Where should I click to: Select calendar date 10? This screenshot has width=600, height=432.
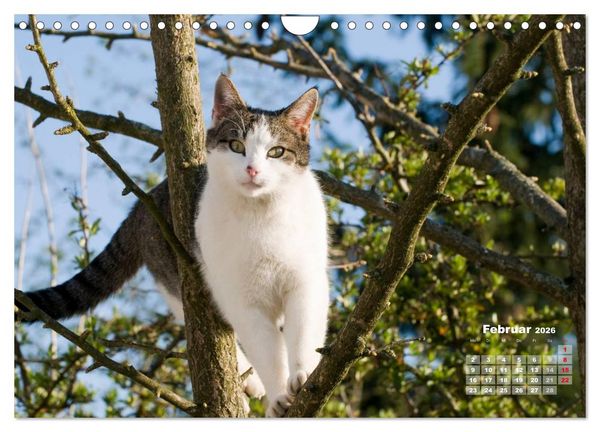488,370
